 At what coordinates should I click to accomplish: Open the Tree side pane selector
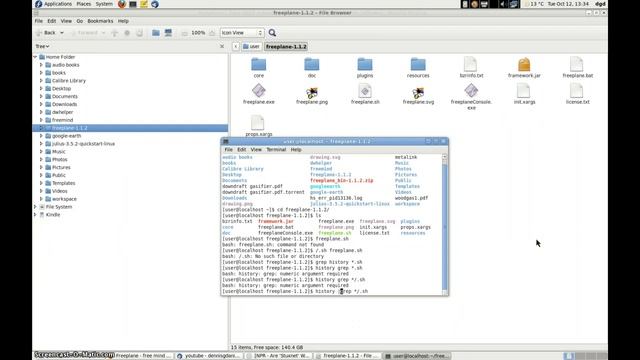click(x=42, y=47)
